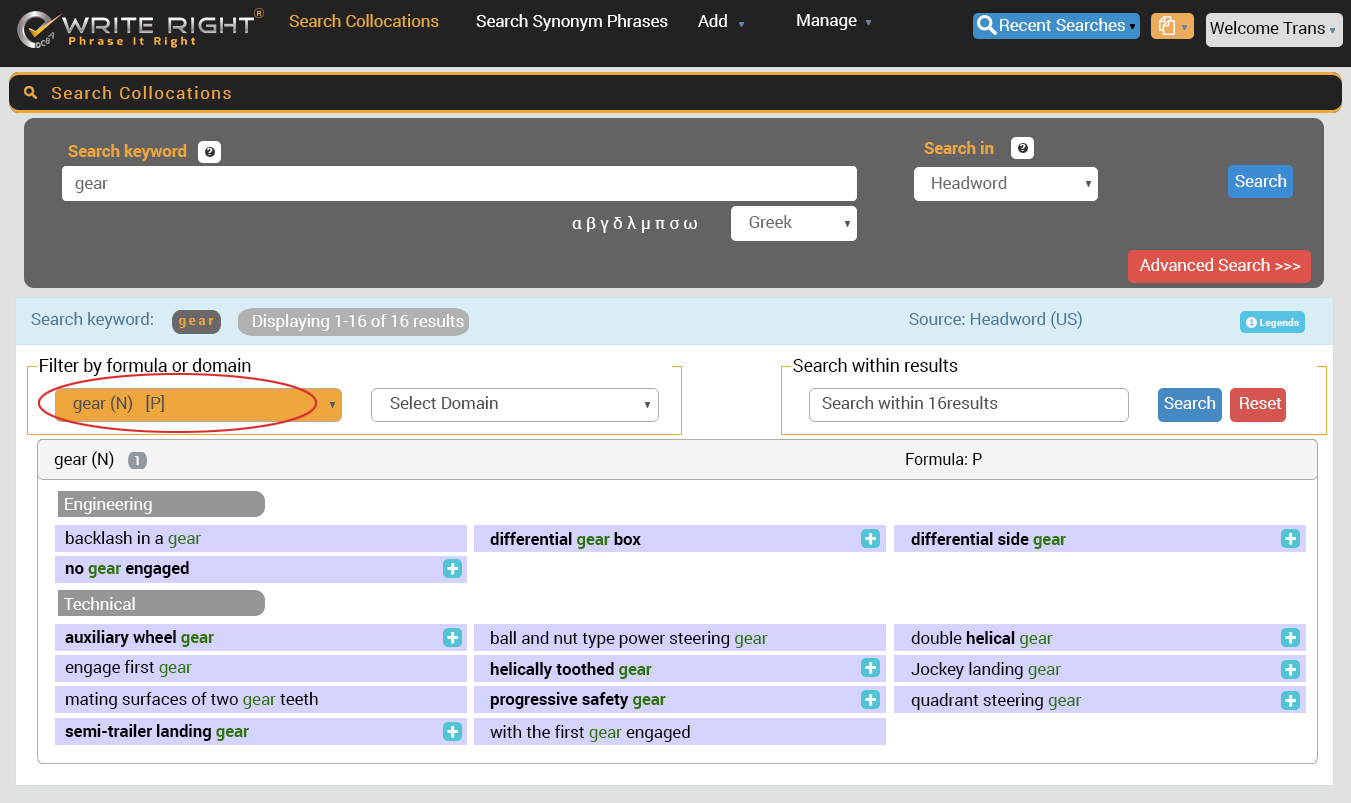The width and height of the screenshot is (1351, 803).
Task: Expand plus icon for no gear engaged
Action: click(x=452, y=569)
